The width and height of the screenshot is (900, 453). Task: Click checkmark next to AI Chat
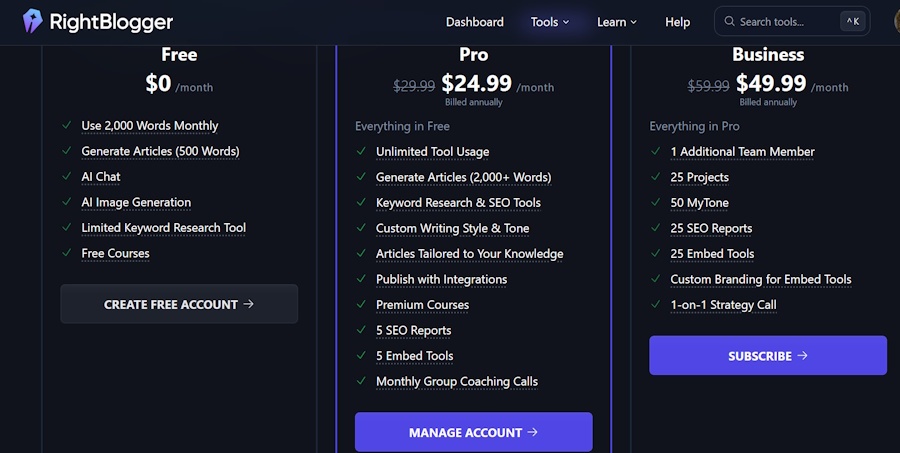coord(66,177)
